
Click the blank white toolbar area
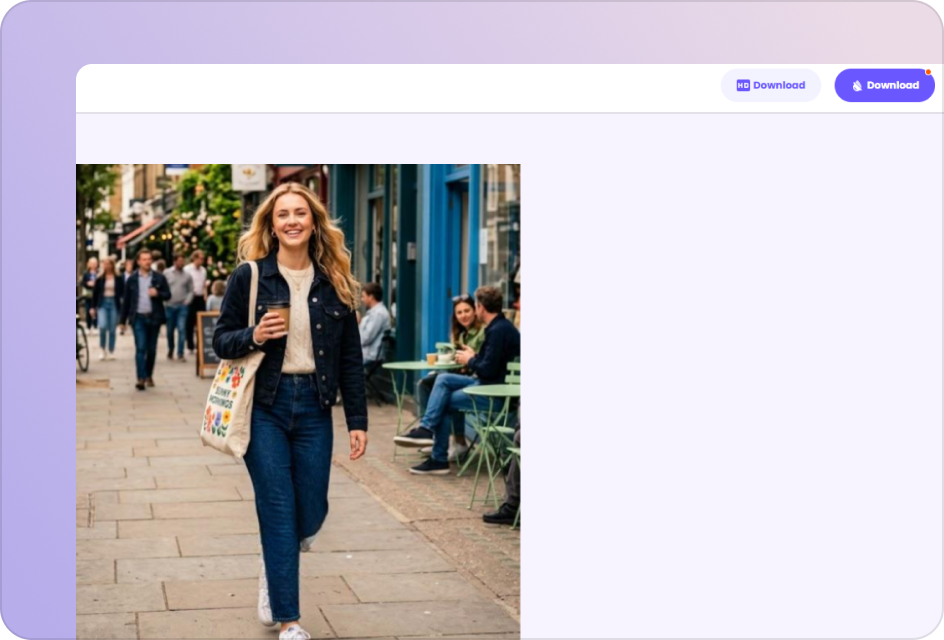(x=400, y=88)
